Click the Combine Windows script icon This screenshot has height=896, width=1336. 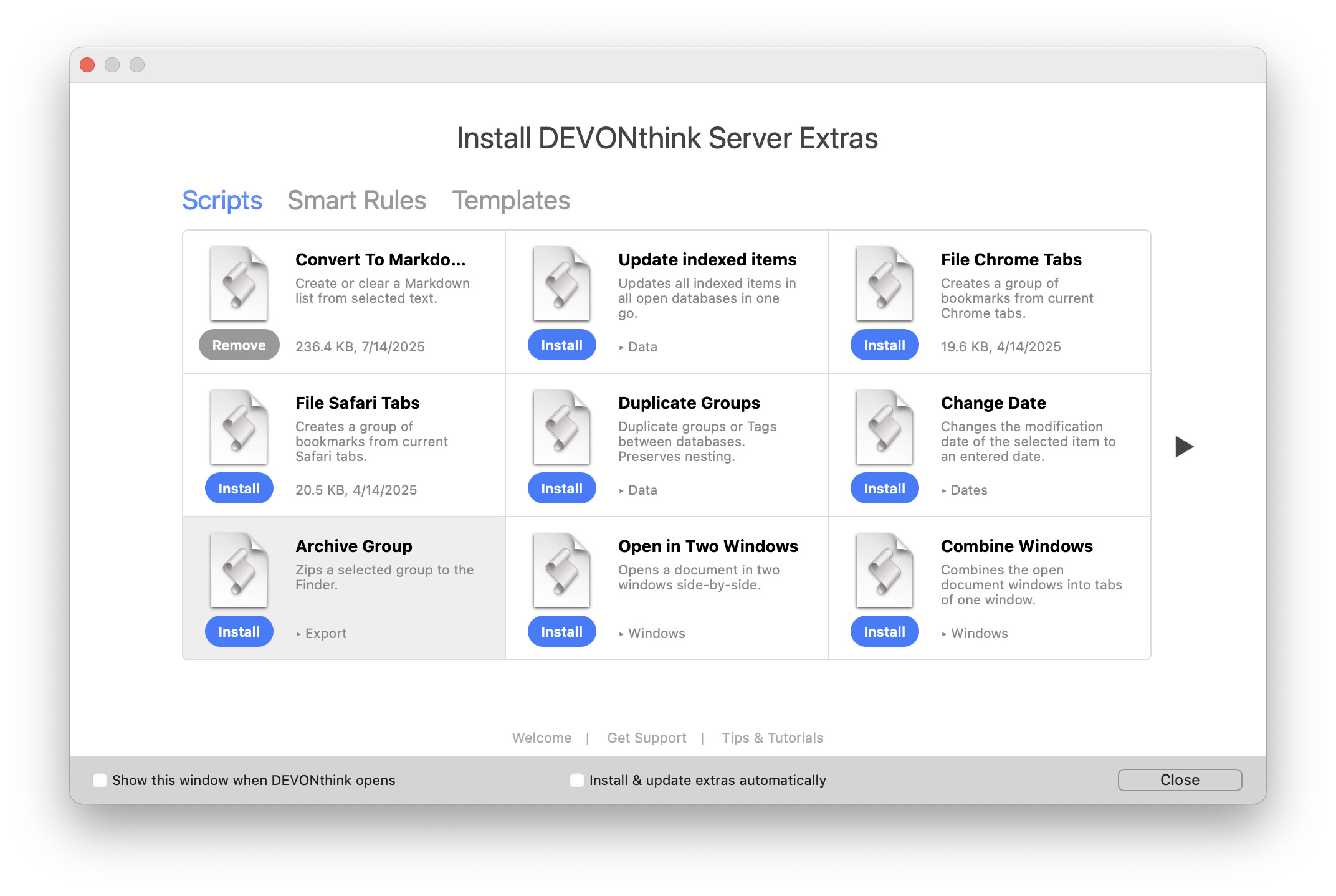coord(884,571)
